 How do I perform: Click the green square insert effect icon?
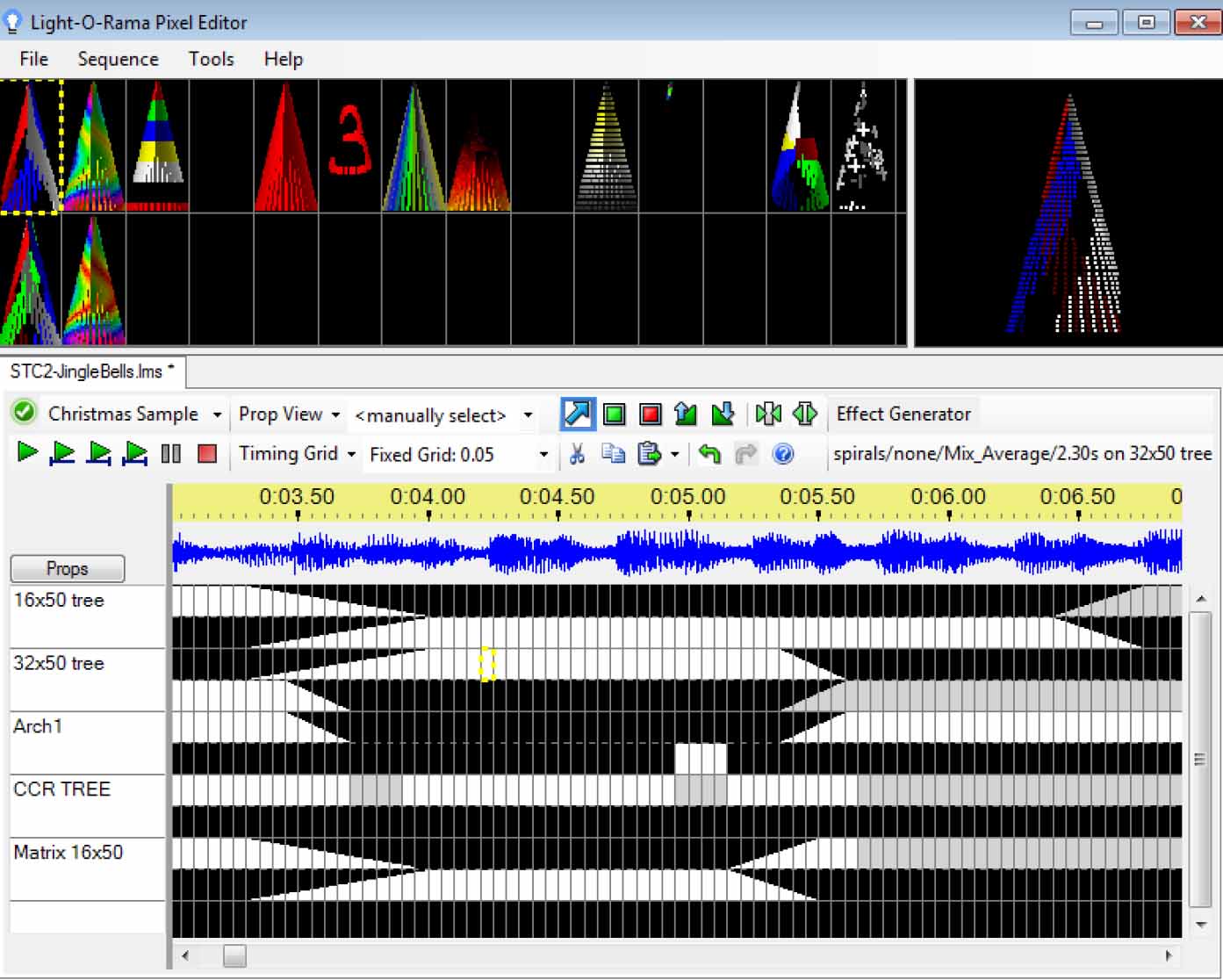[614, 414]
